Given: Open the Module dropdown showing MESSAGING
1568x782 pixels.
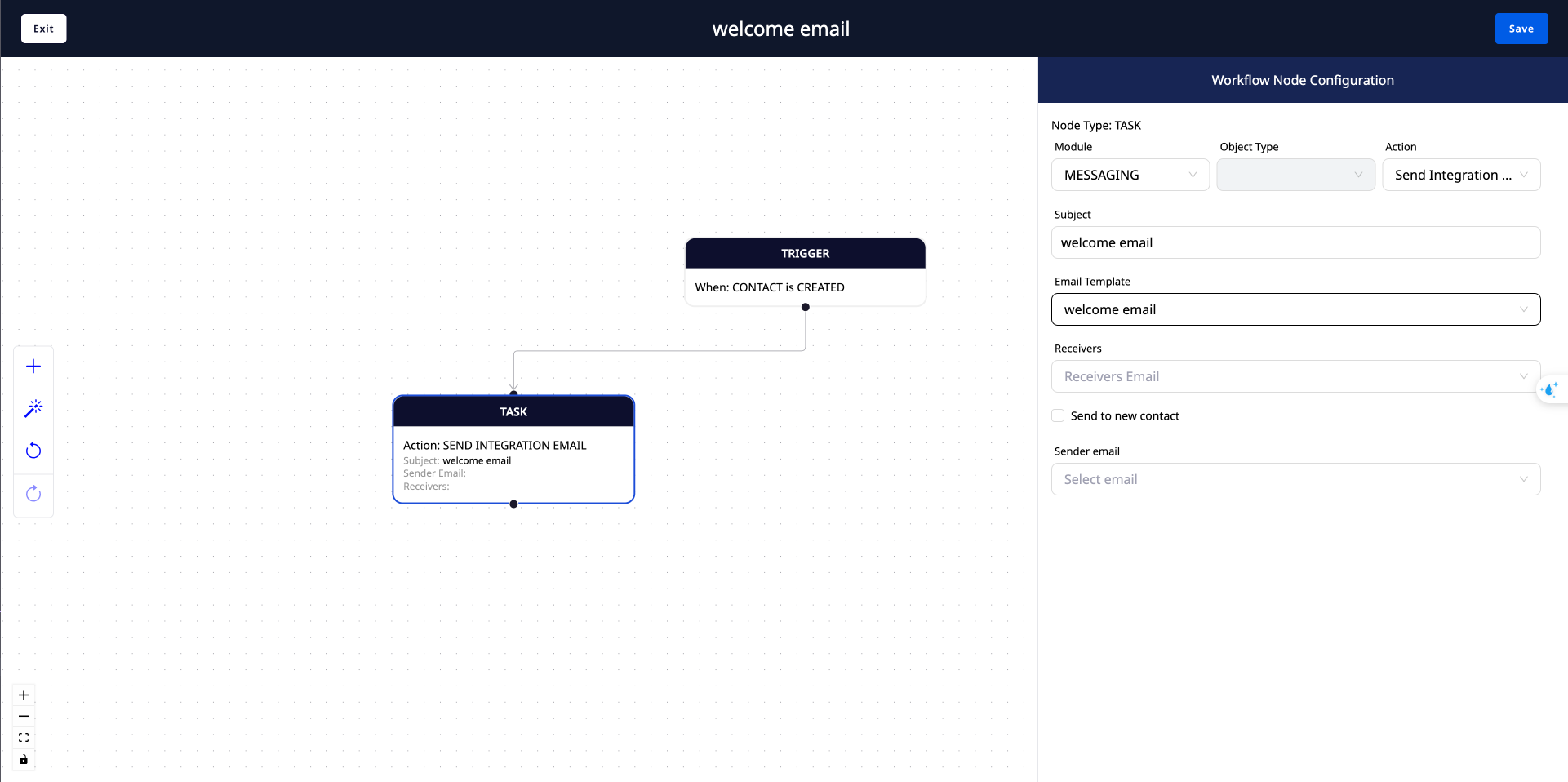Looking at the screenshot, I should coord(1130,175).
